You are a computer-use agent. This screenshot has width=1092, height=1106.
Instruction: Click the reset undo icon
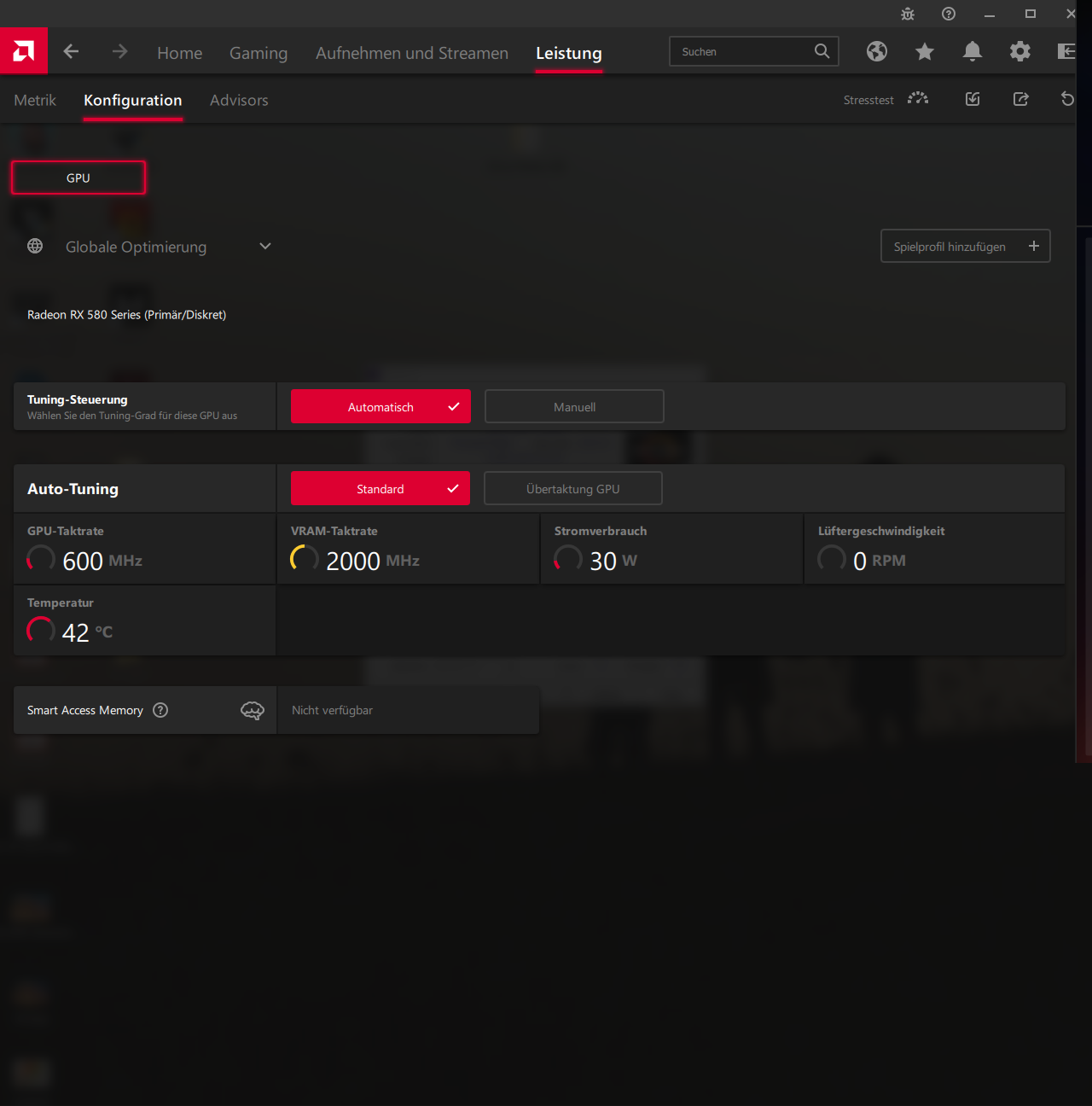coord(1067,99)
